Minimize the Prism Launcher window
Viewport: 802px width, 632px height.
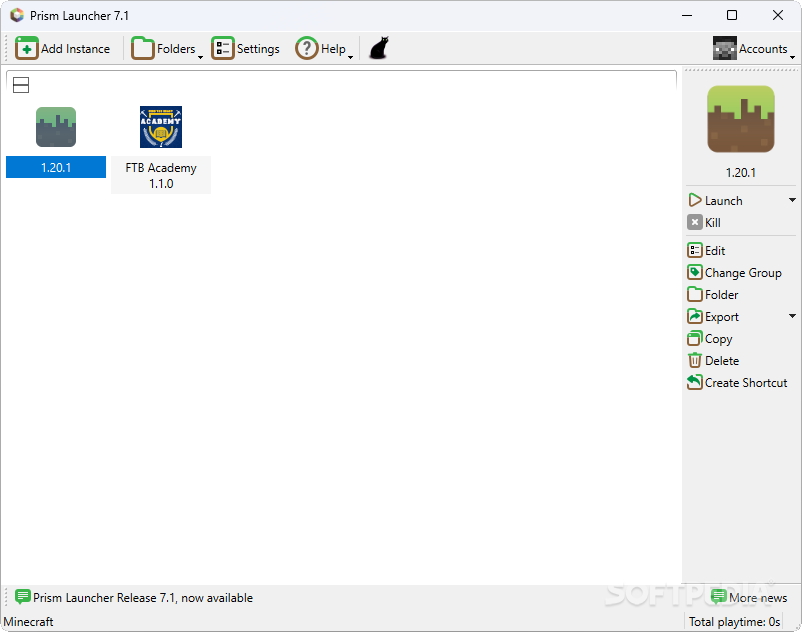687,15
